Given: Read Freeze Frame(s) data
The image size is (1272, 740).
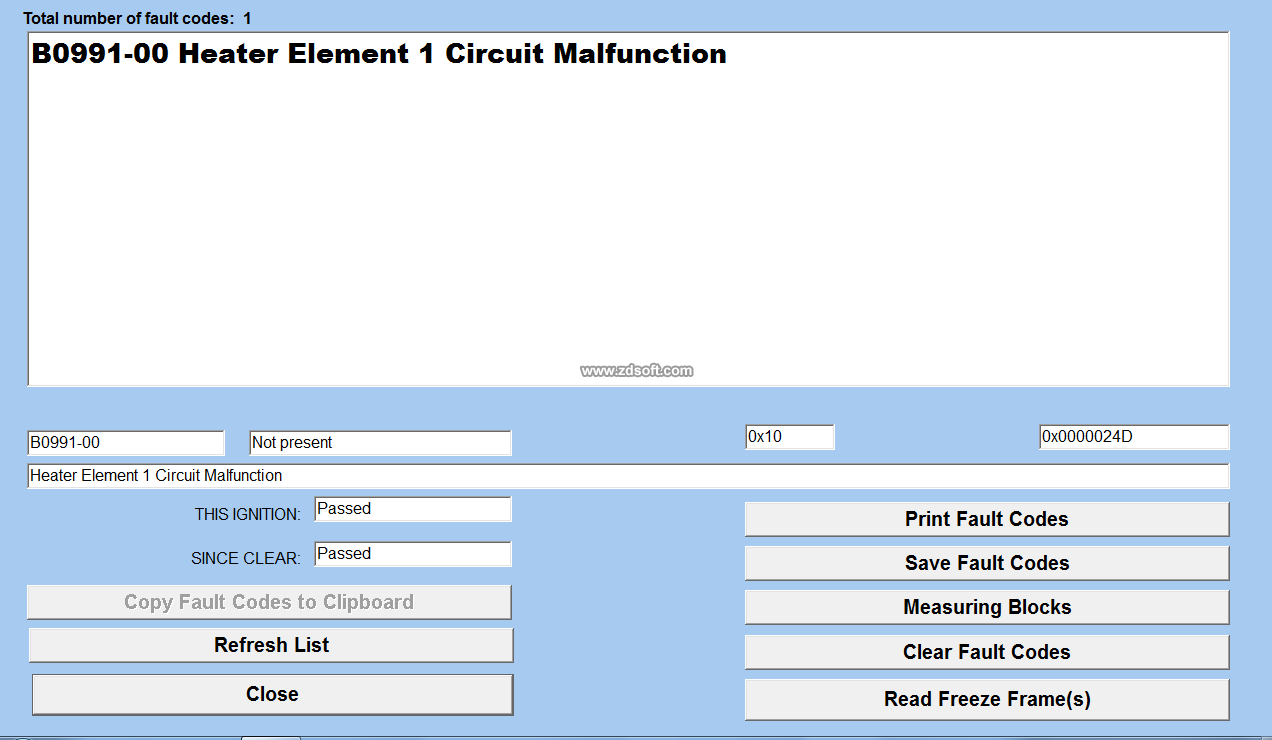Looking at the screenshot, I should [x=986, y=699].
